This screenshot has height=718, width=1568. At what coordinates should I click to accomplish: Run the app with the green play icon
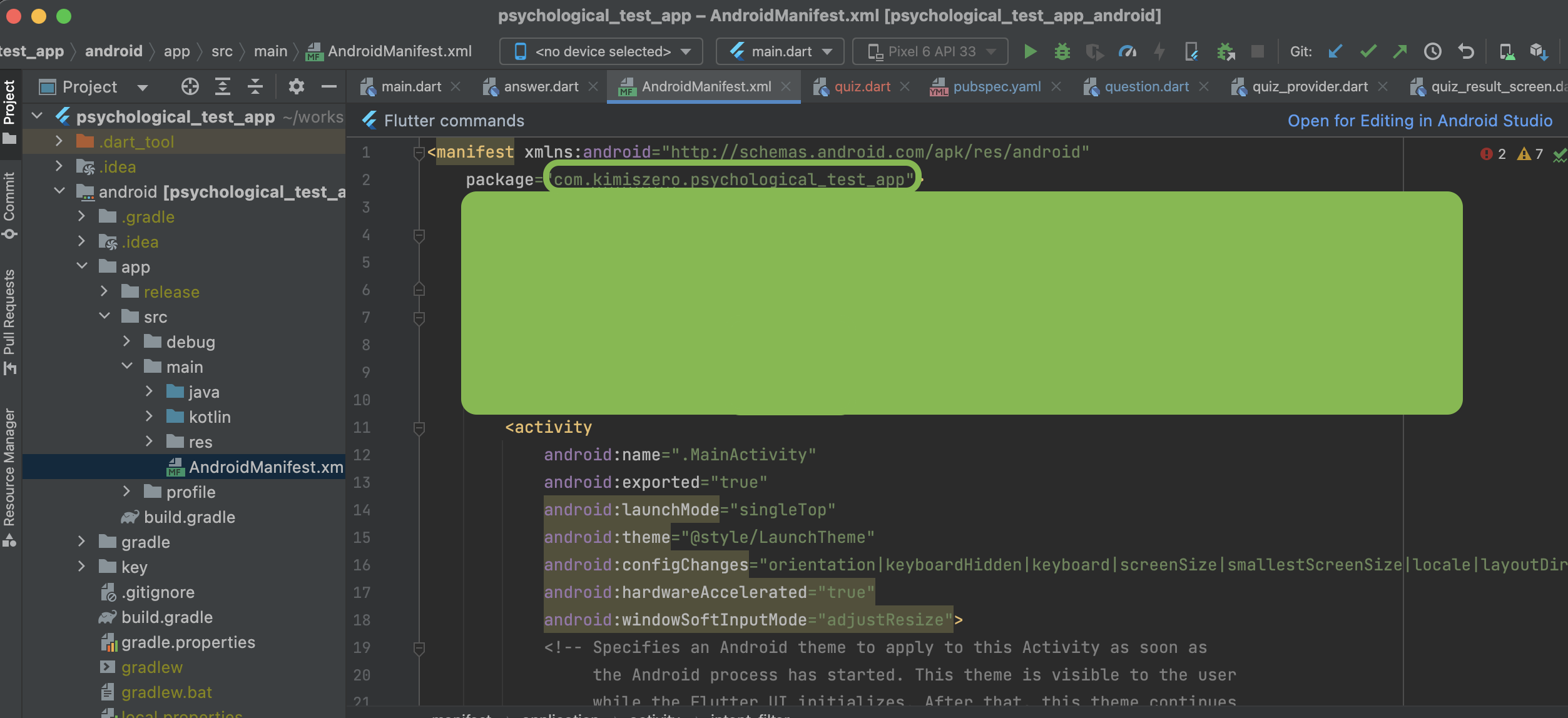pyautogui.click(x=1030, y=51)
